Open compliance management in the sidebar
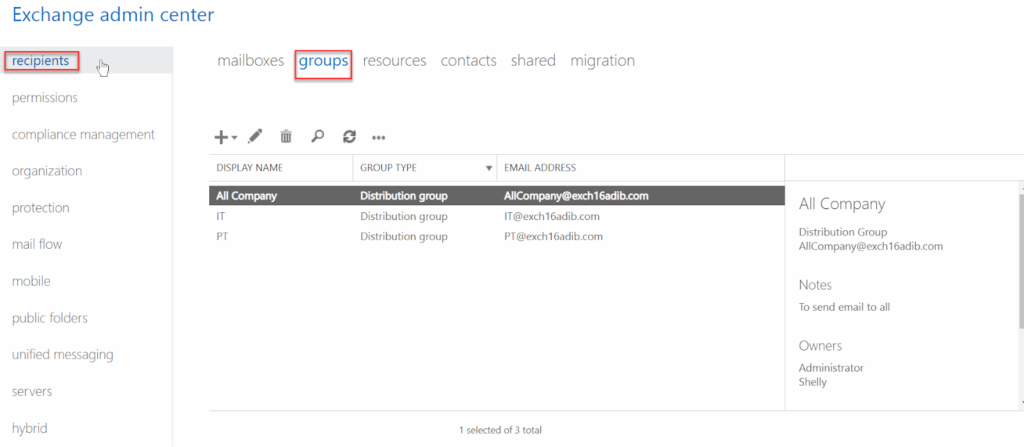Image resolution: width=1024 pixels, height=447 pixels. (x=83, y=134)
